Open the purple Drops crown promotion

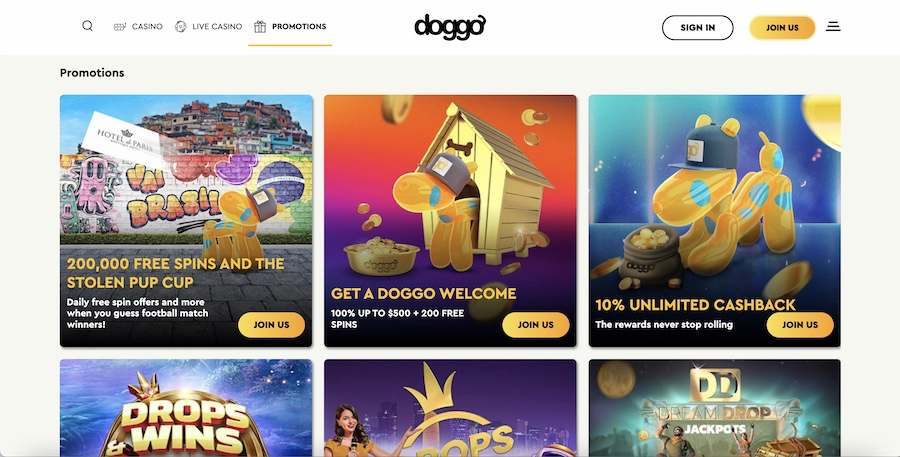[x=450, y=408]
